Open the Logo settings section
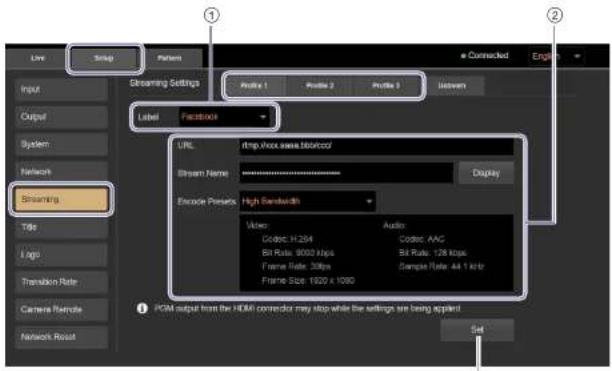The width and height of the screenshot is (612, 371). click(61, 254)
